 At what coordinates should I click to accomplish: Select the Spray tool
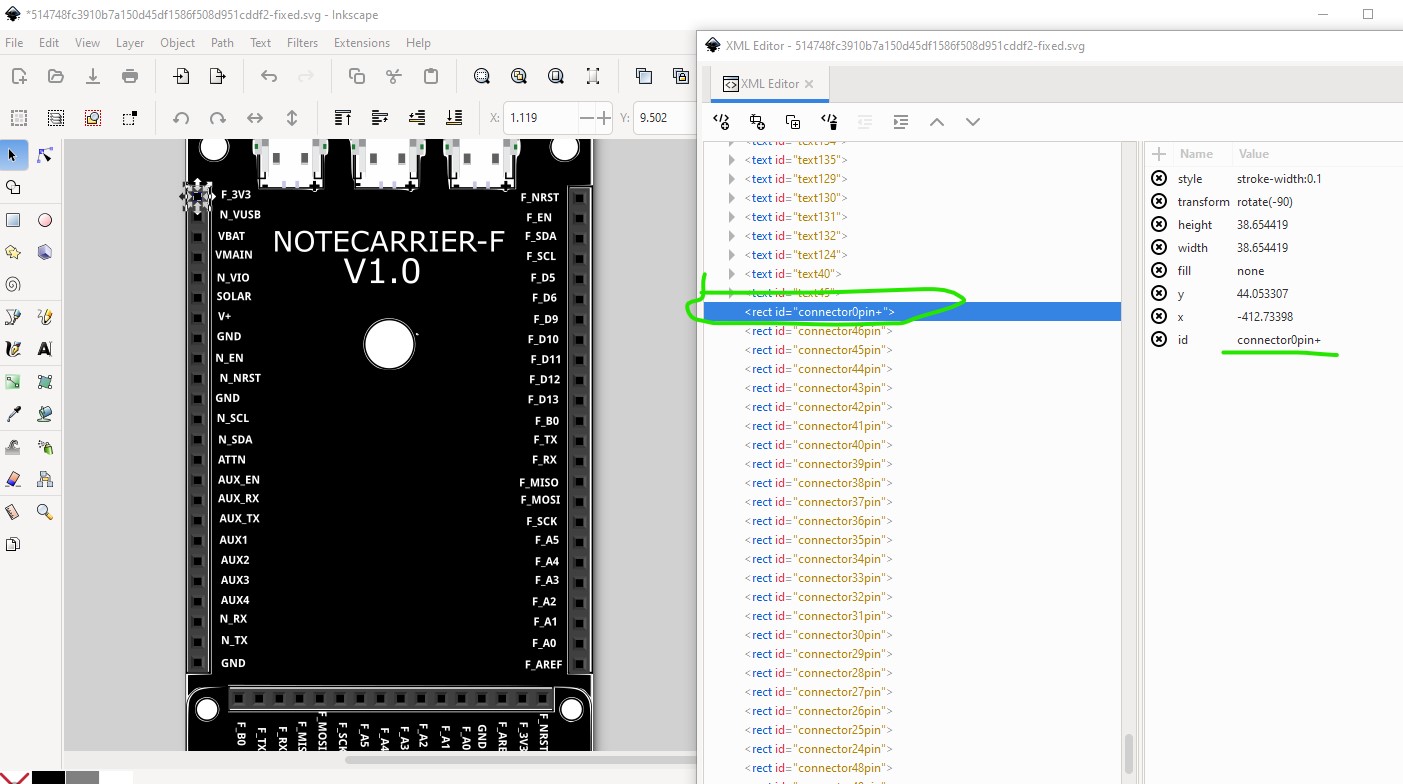point(44,447)
